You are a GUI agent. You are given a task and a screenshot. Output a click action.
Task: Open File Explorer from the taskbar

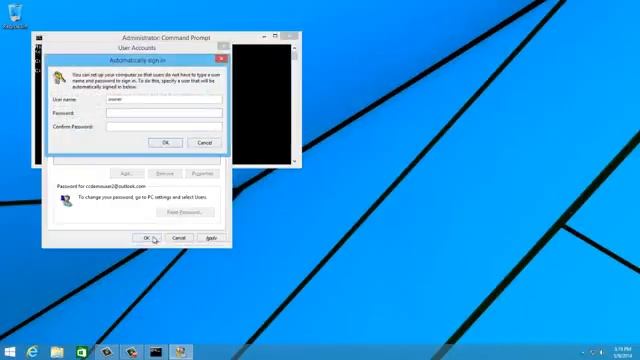pyautogui.click(x=57, y=352)
